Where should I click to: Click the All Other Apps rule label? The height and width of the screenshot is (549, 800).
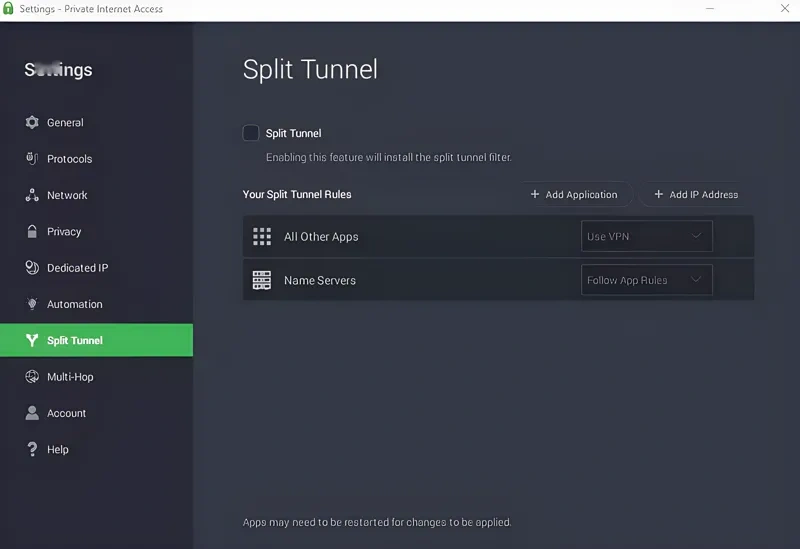321,237
